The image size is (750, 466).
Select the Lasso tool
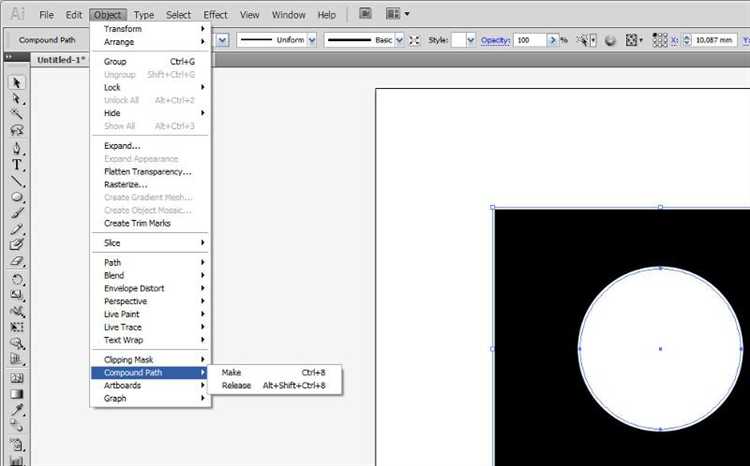tap(16, 130)
